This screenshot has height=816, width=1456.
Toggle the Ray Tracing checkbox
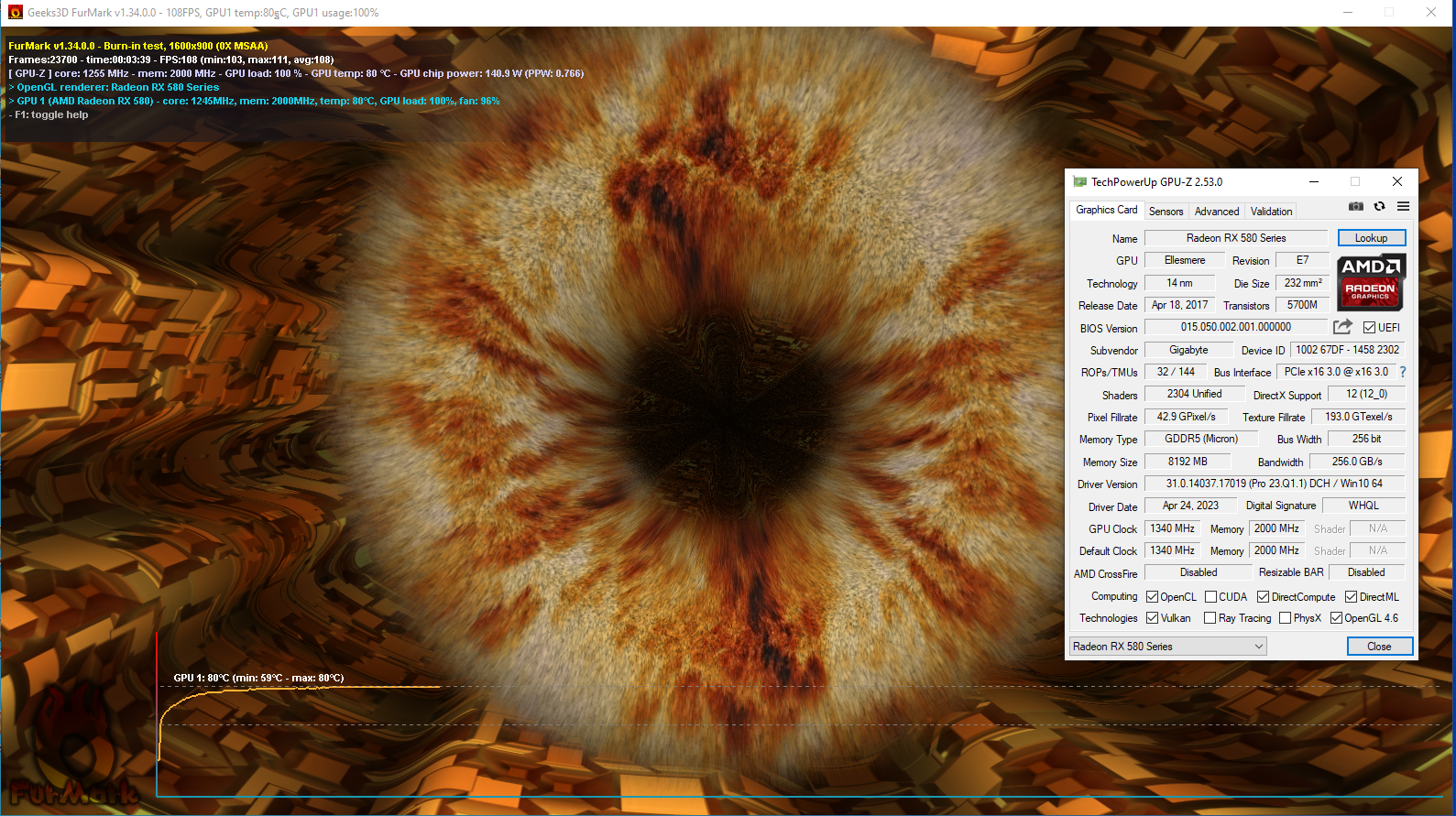pyautogui.click(x=1210, y=618)
